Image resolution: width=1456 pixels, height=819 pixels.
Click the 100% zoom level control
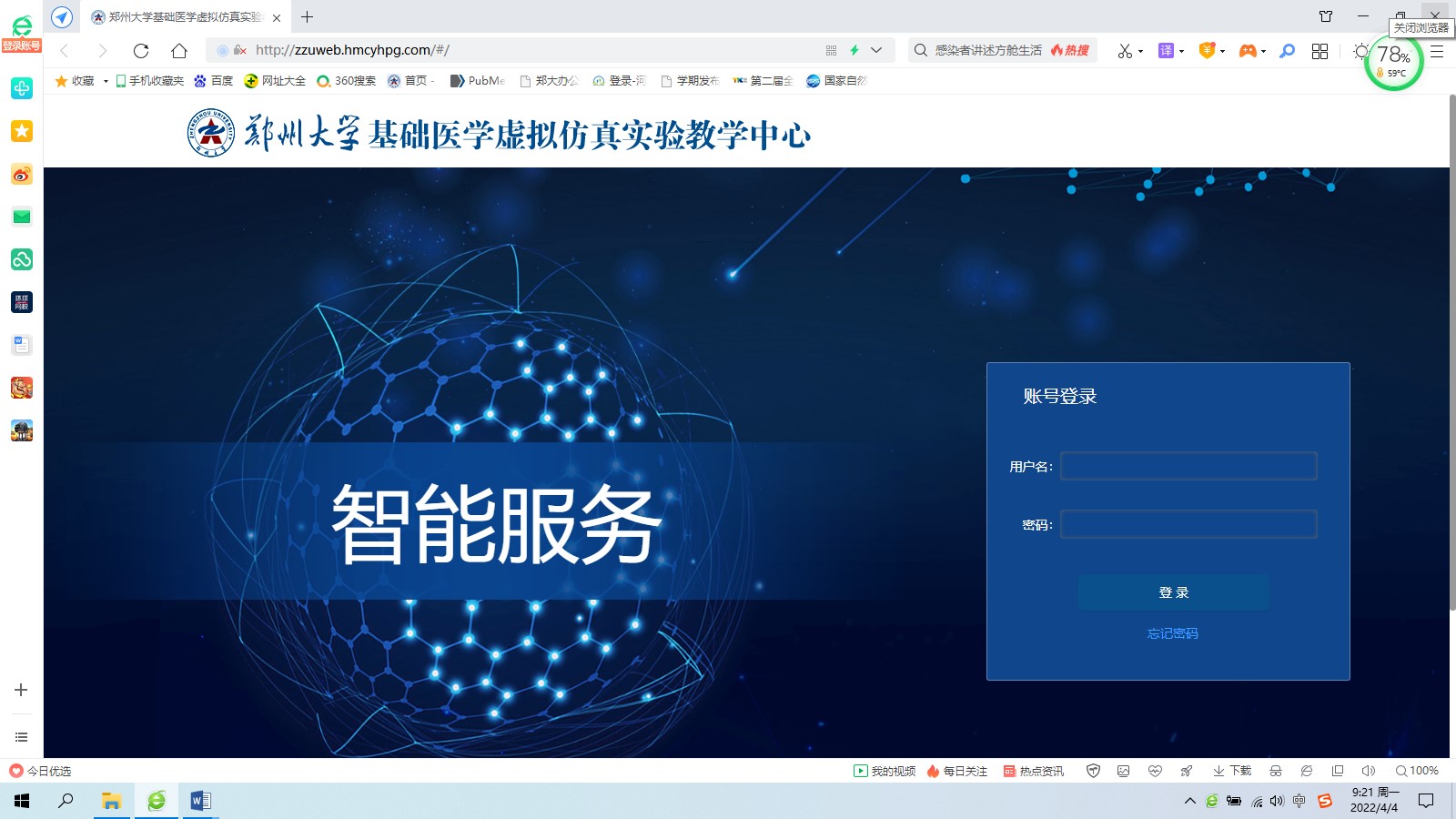(1417, 771)
